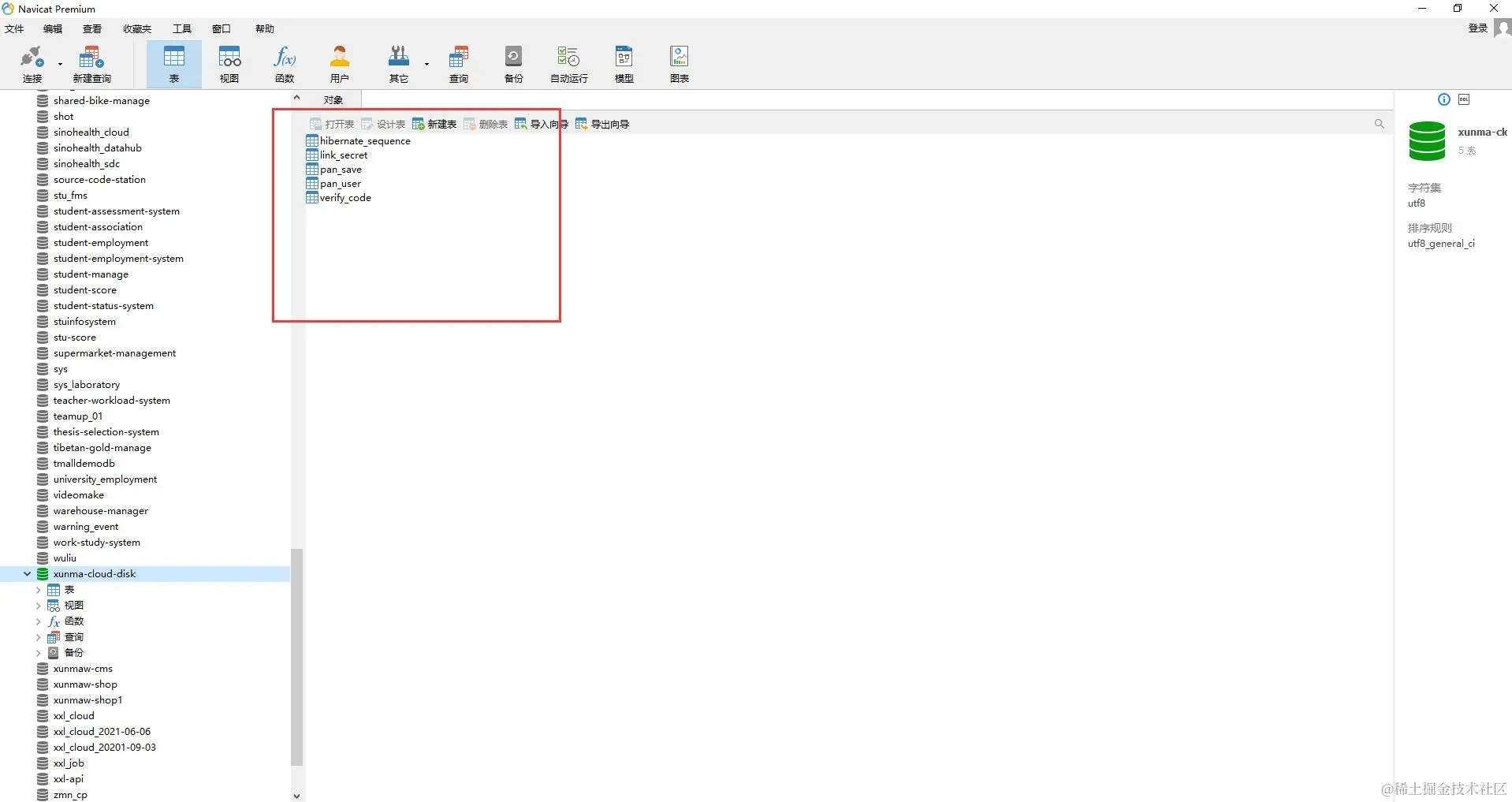The width and height of the screenshot is (1512, 802).
Task: Click the user avatar icon next to 登录
Action: tap(1503, 28)
